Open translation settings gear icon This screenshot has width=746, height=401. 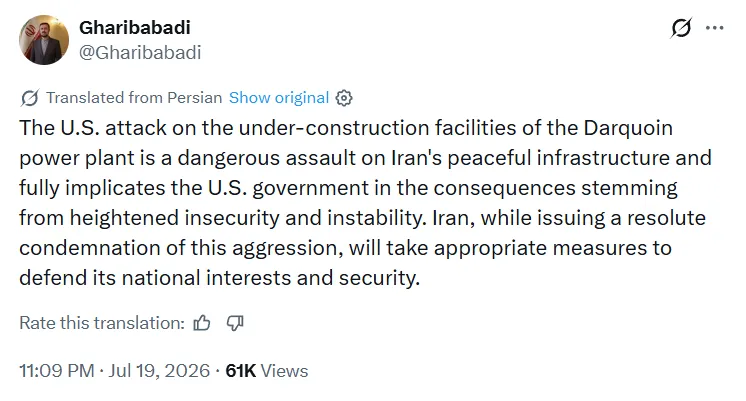(x=344, y=98)
